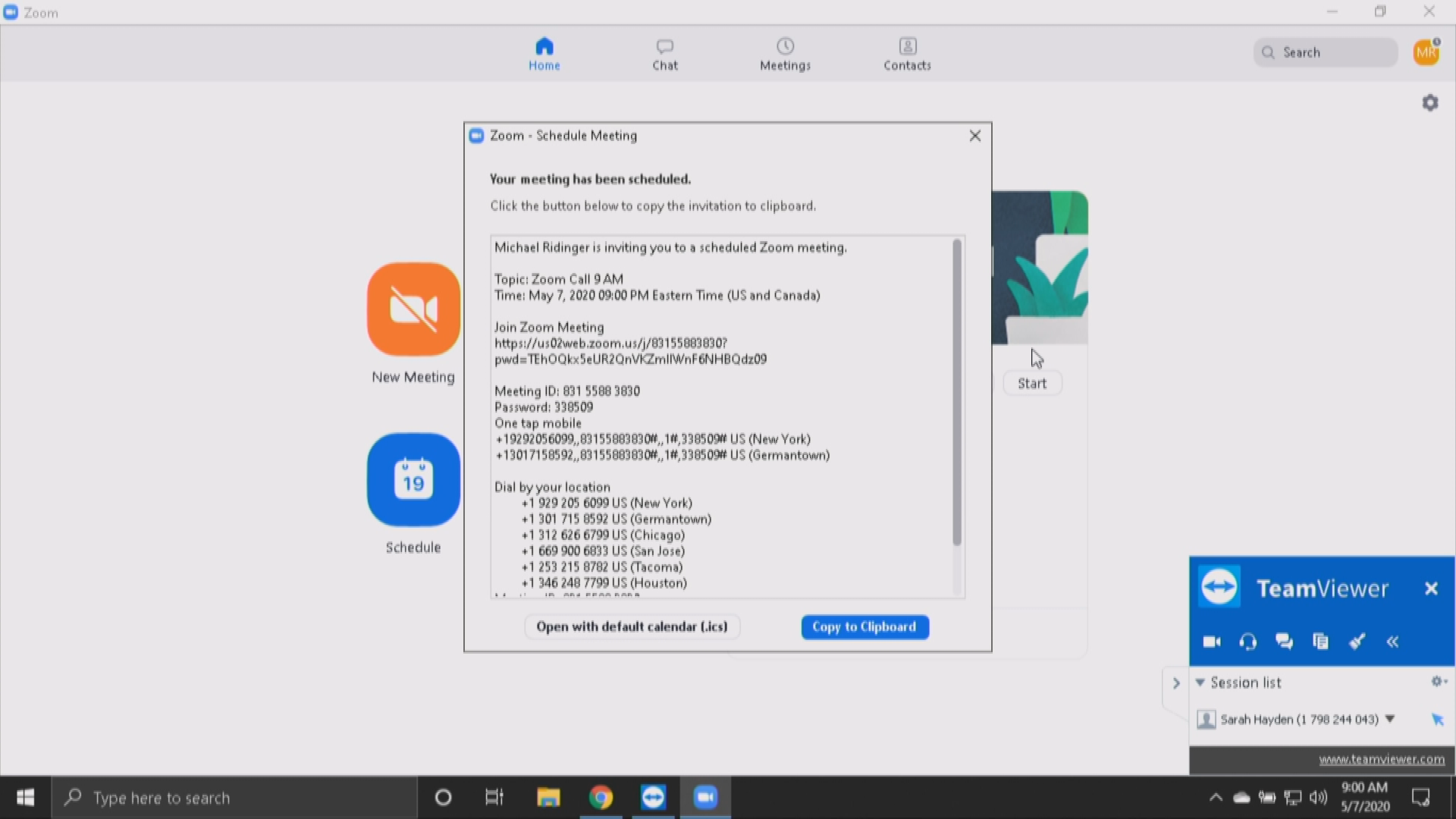1456x819 pixels.
Task: Go to the Meetings tab
Action: click(x=786, y=55)
